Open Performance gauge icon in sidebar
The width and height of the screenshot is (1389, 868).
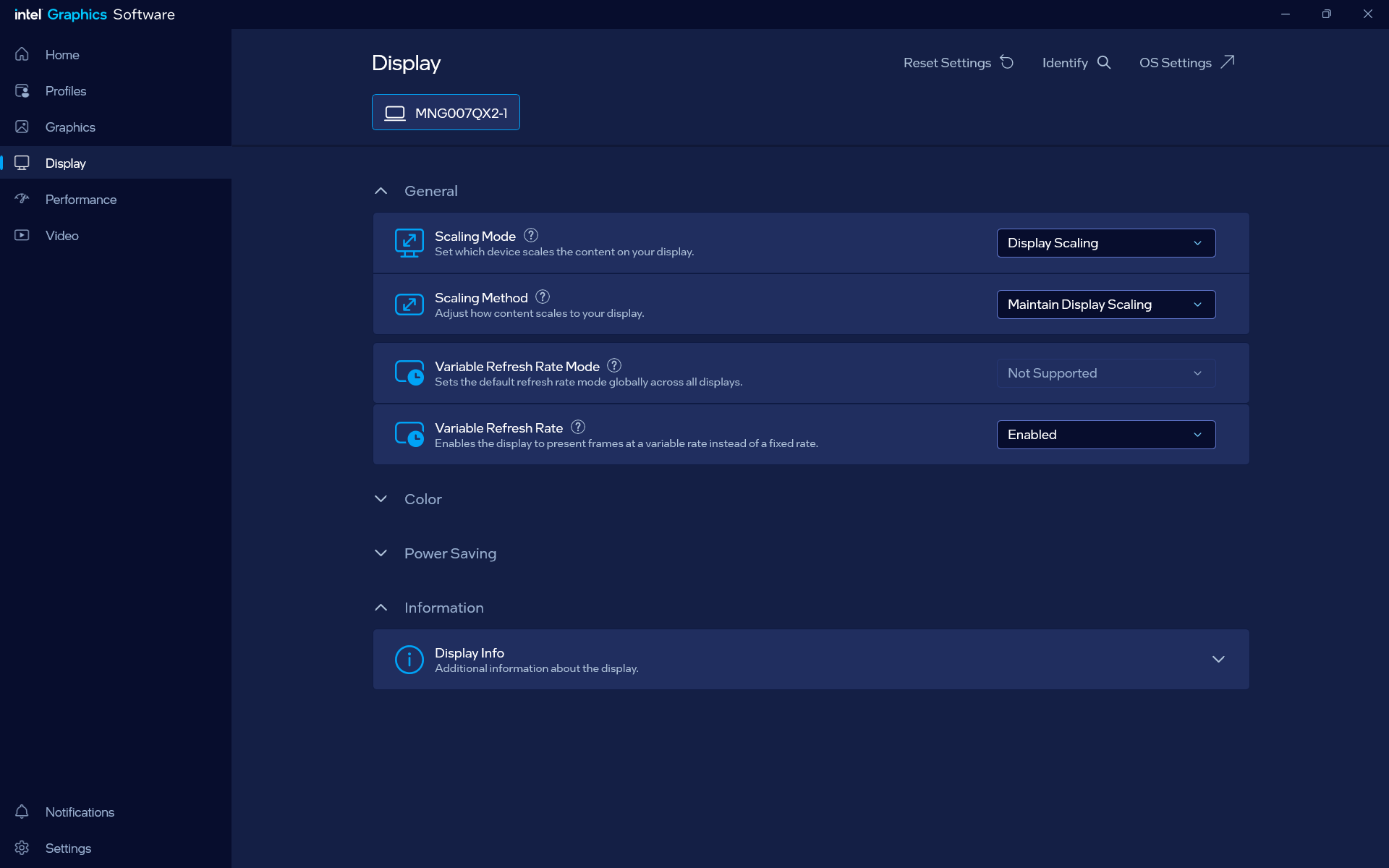(x=22, y=199)
